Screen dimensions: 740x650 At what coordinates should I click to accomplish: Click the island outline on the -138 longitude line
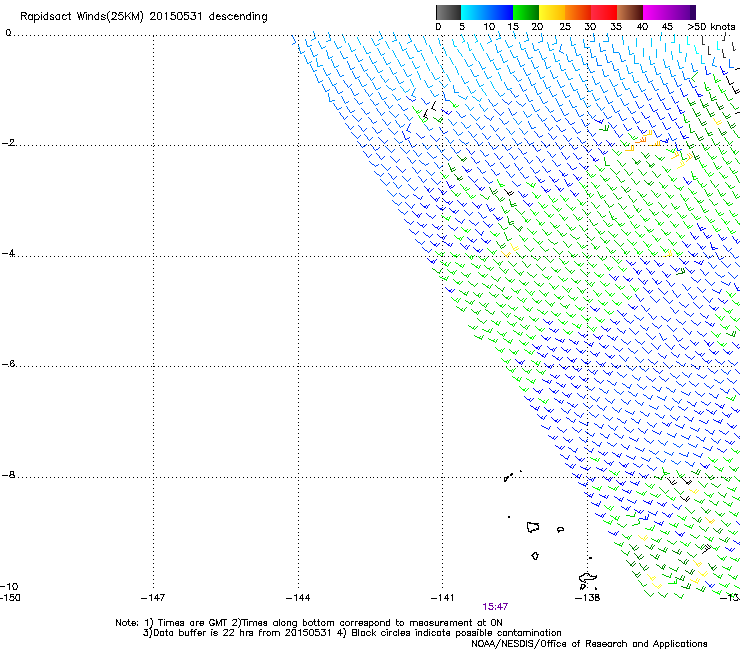point(588,578)
